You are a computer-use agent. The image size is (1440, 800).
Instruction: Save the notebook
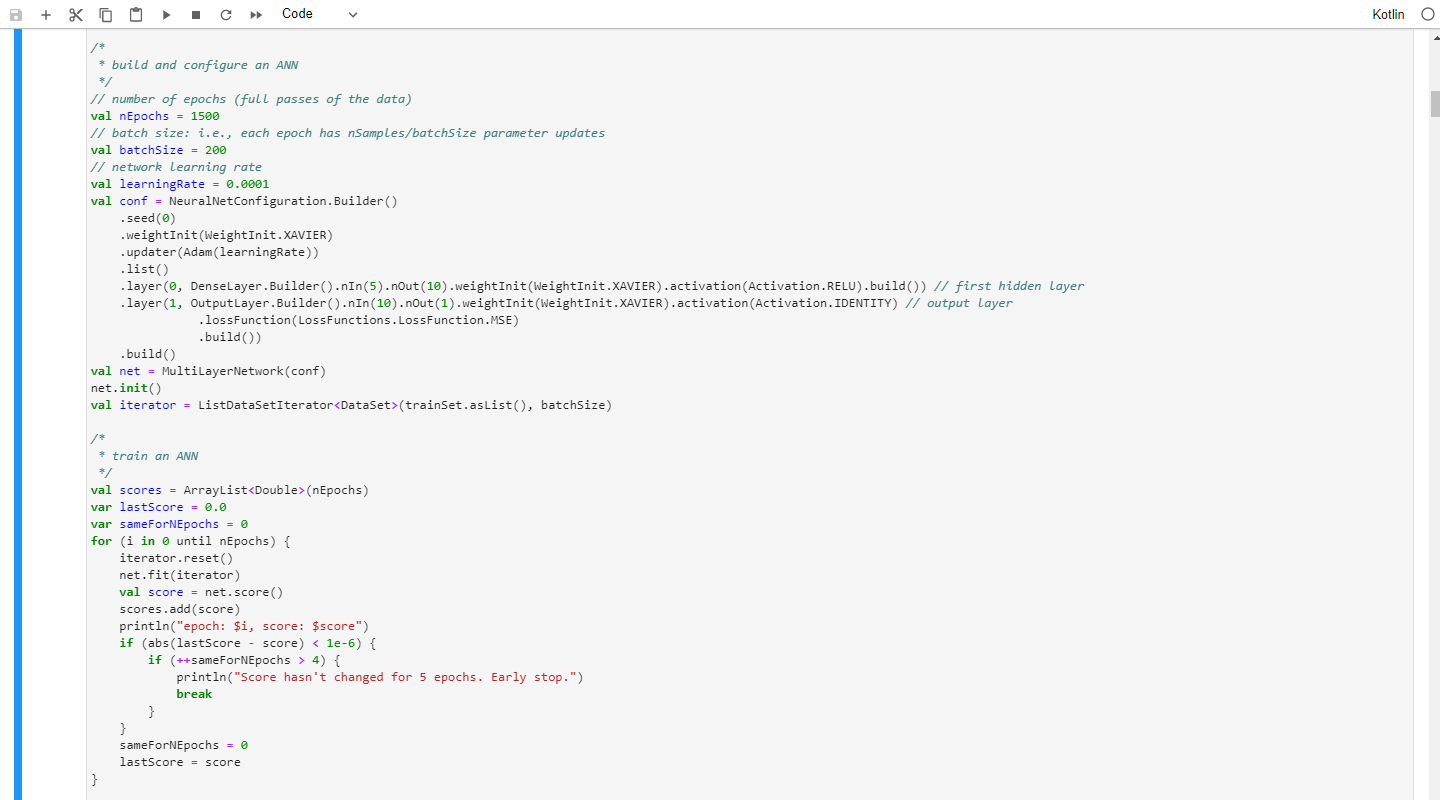click(15, 14)
